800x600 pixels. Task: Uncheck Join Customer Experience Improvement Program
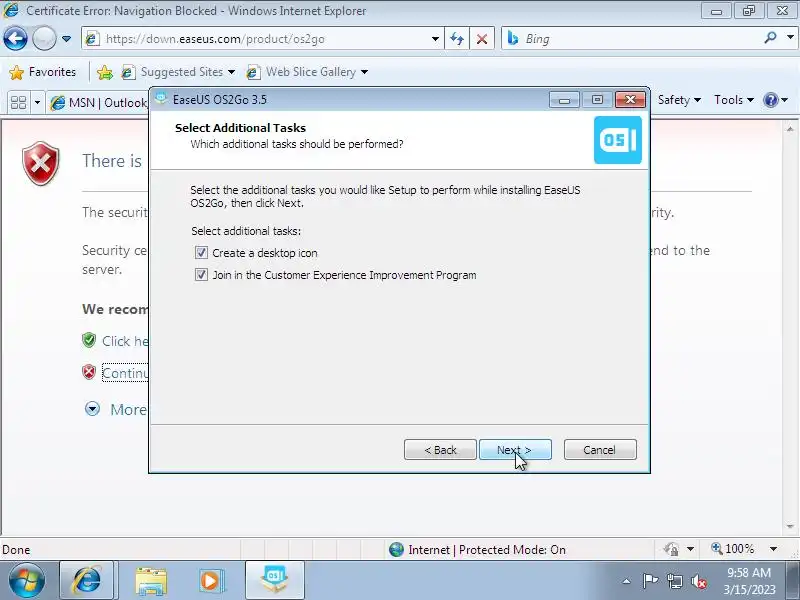pyautogui.click(x=202, y=275)
